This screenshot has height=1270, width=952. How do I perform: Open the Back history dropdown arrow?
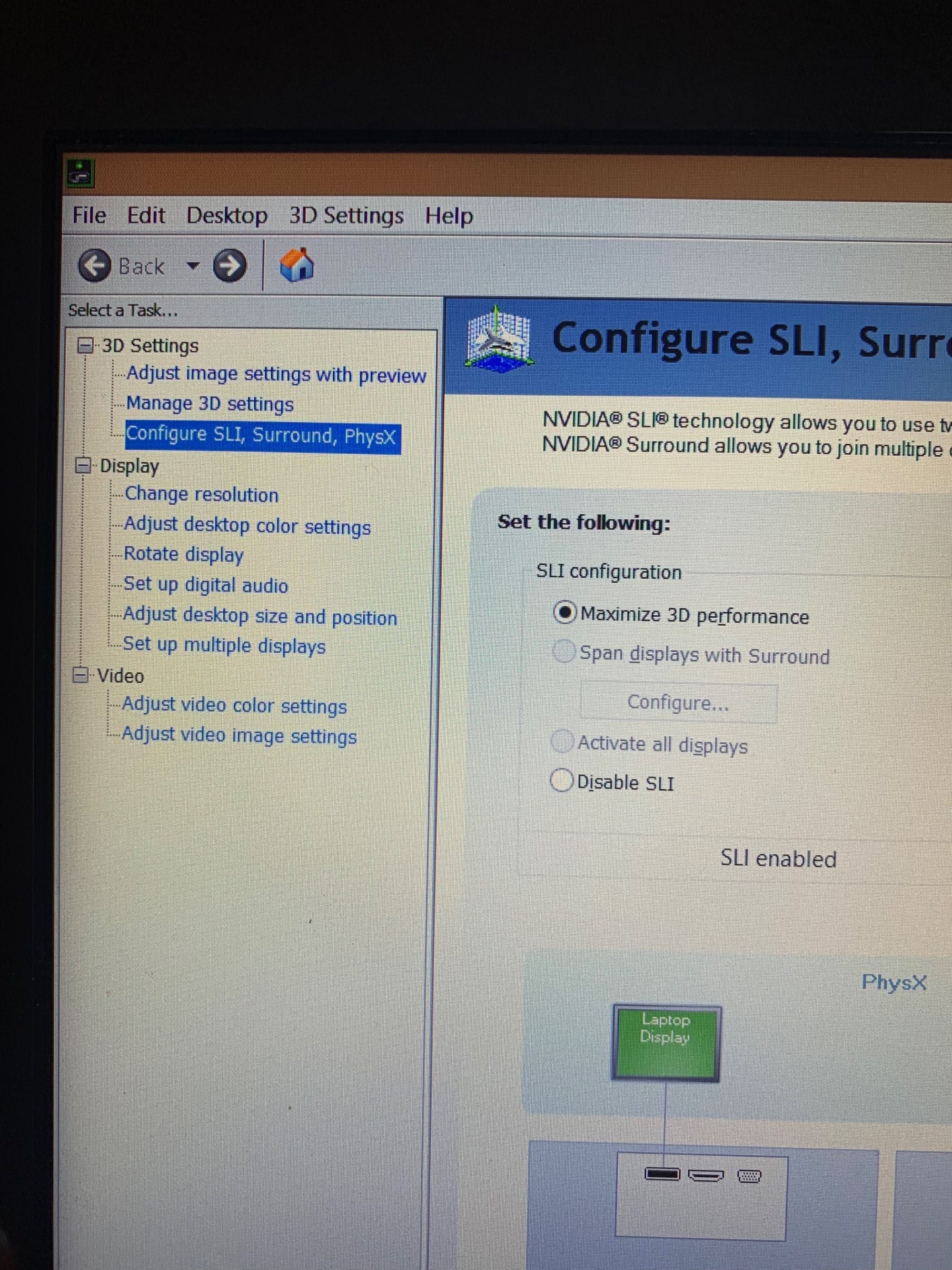[193, 266]
